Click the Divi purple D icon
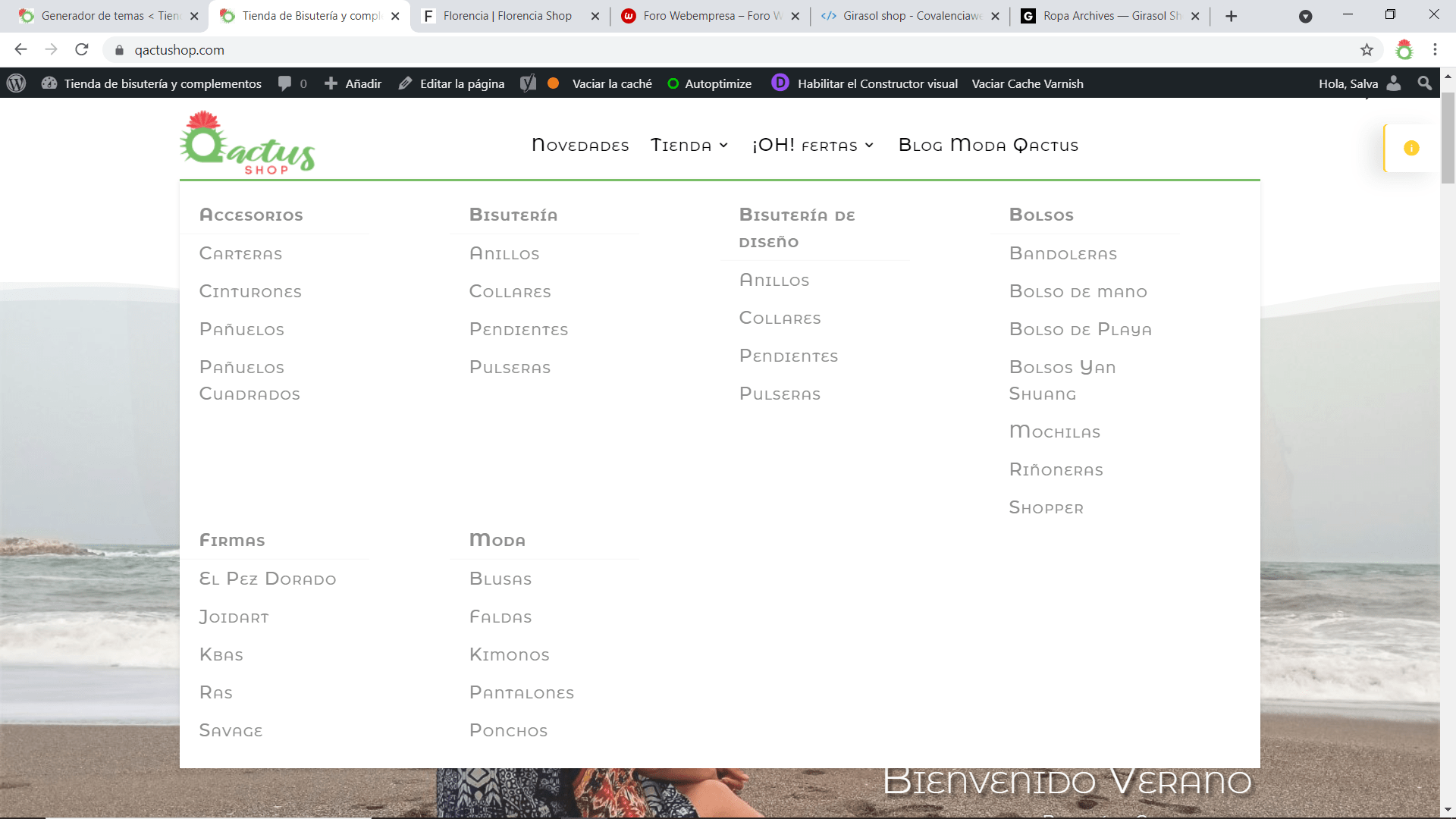The image size is (1456, 819). click(780, 83)
